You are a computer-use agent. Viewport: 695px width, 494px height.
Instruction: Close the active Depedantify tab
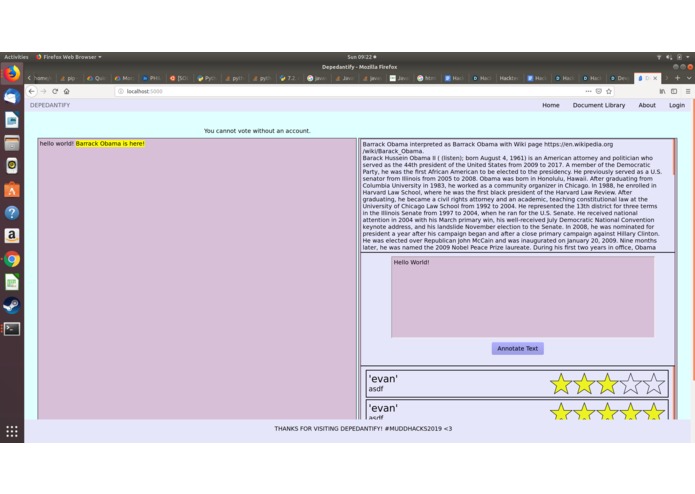point(655,78)
